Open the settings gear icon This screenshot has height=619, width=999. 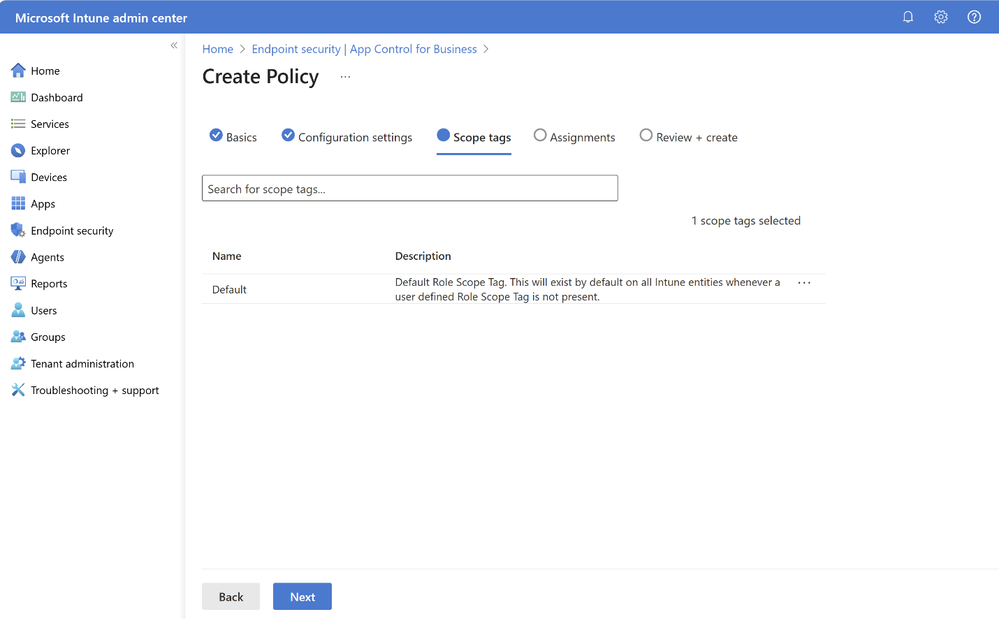click(941, 17)
